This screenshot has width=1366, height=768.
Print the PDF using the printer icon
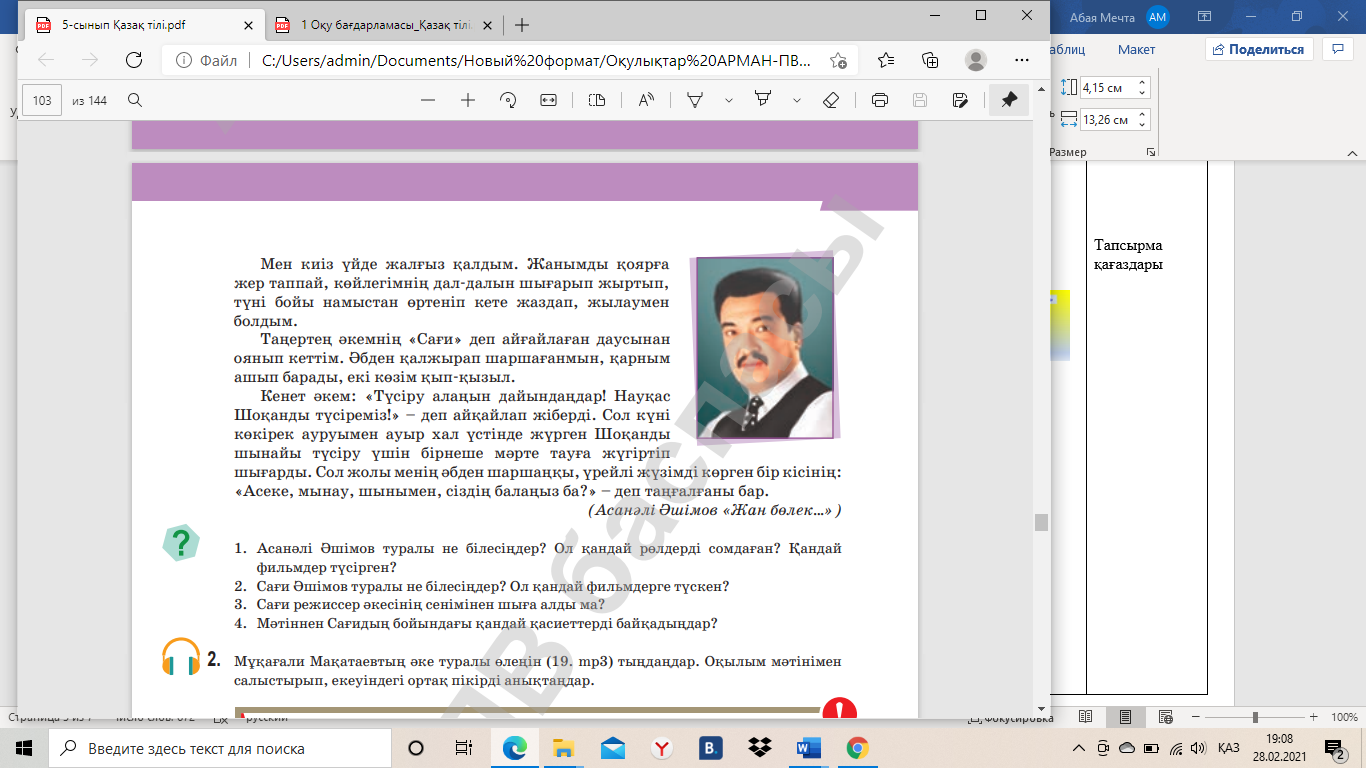tap(880, 100)
